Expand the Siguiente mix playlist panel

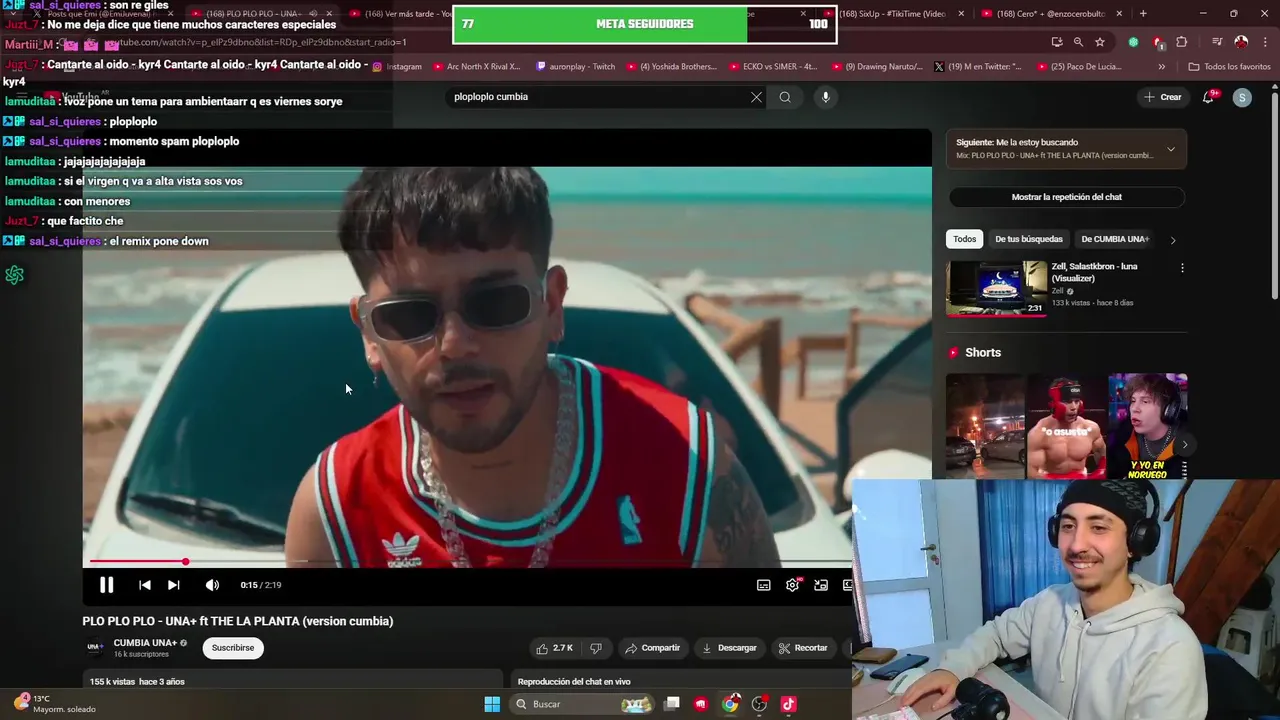[x=1171, y=150]
